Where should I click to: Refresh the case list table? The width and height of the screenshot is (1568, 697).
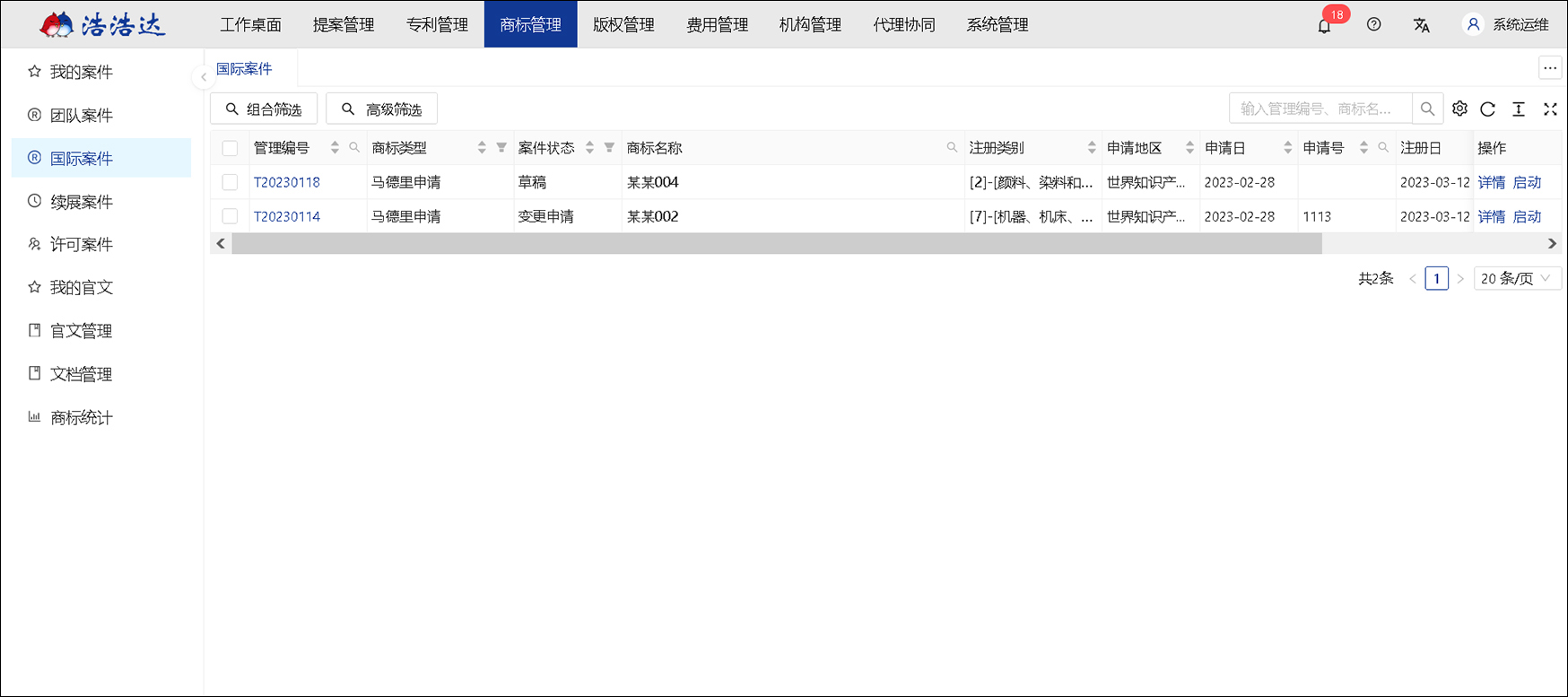pos(1488,109)
